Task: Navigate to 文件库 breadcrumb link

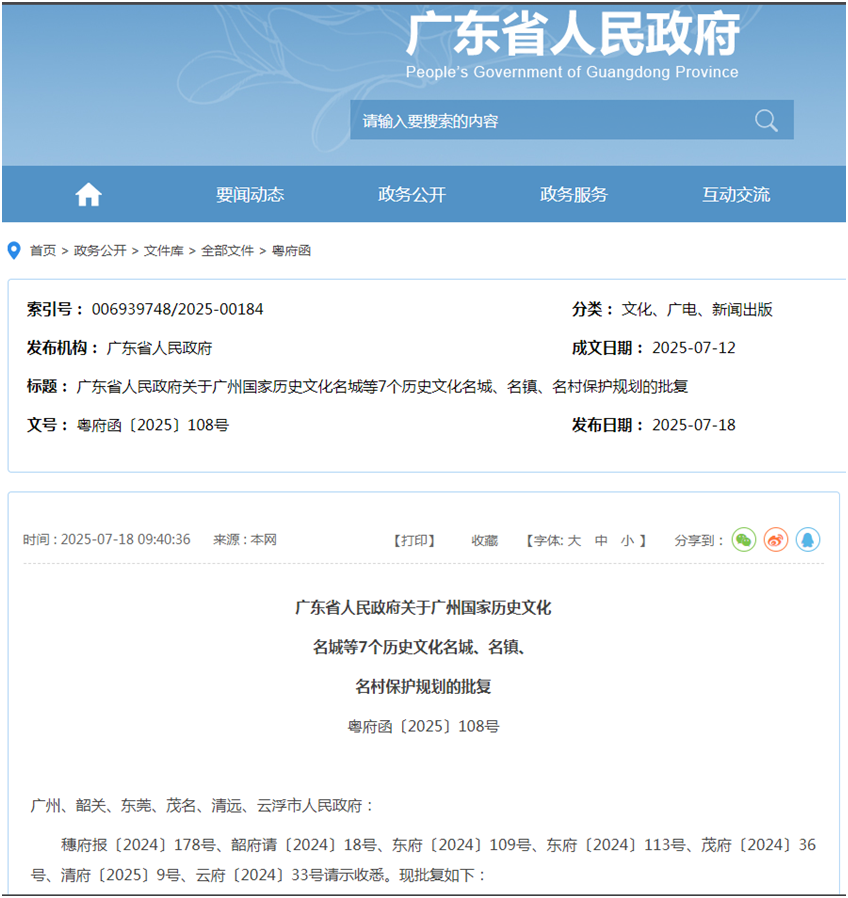Action: pos(164,251)
